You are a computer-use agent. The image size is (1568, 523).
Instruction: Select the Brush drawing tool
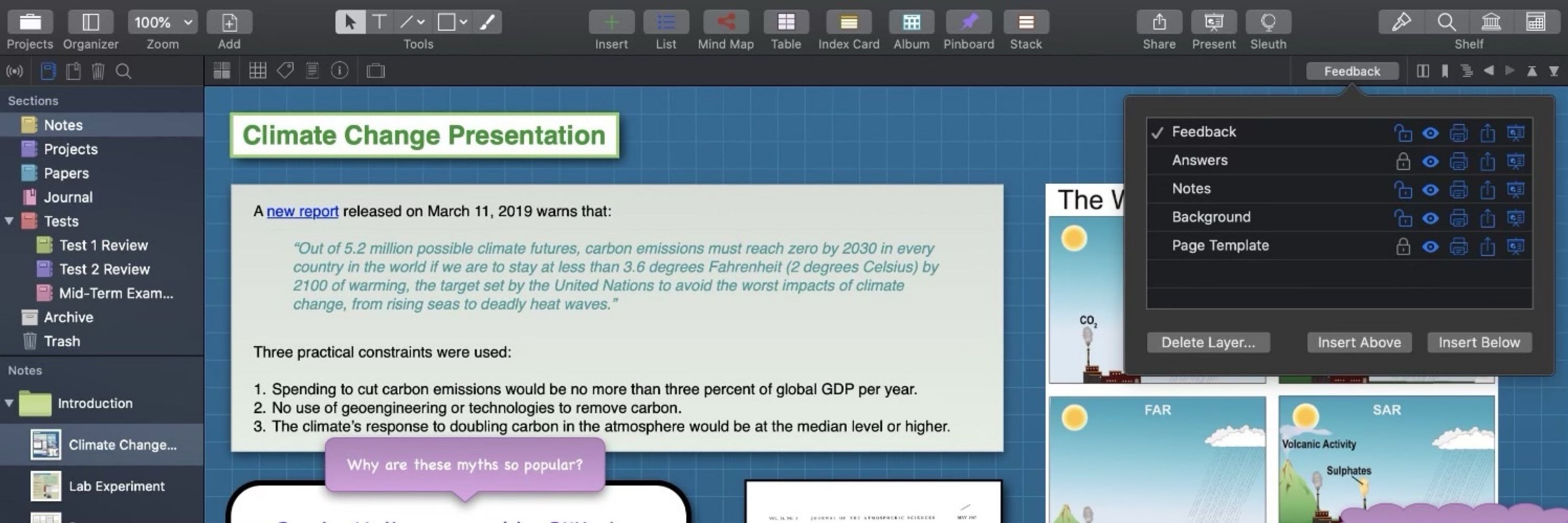pos(488,22)
